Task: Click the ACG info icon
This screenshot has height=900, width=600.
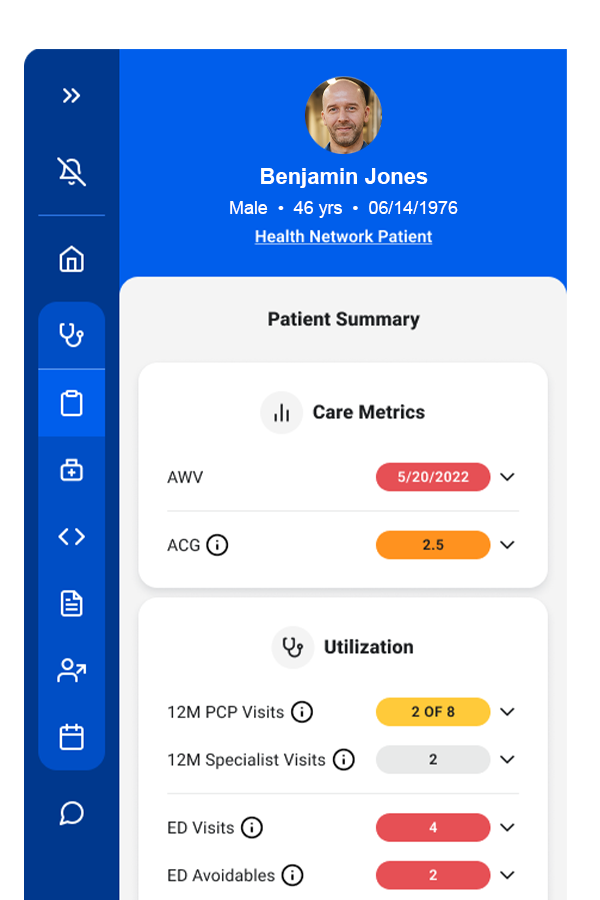Action: click(217, 545)
